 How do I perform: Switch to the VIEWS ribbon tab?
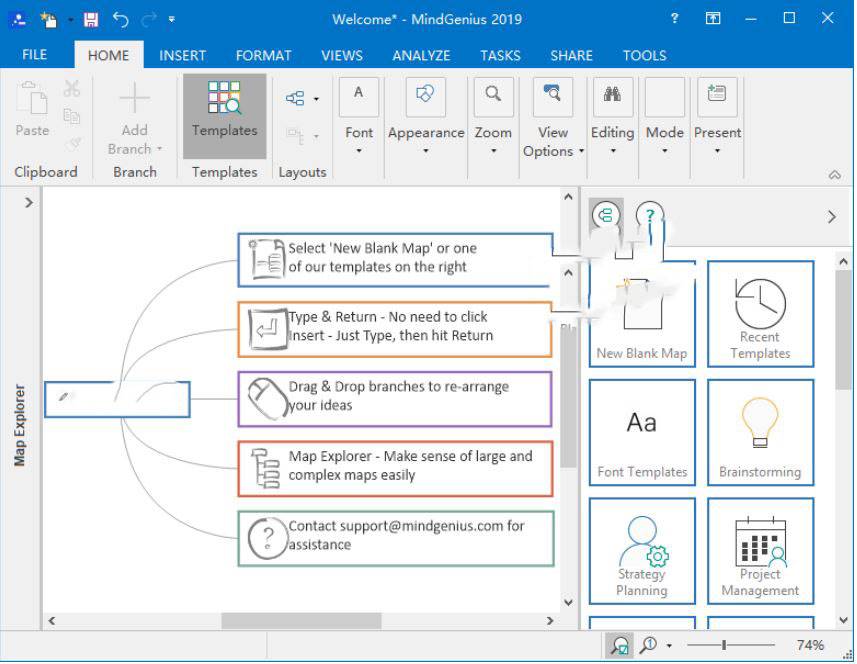[342, 55]
